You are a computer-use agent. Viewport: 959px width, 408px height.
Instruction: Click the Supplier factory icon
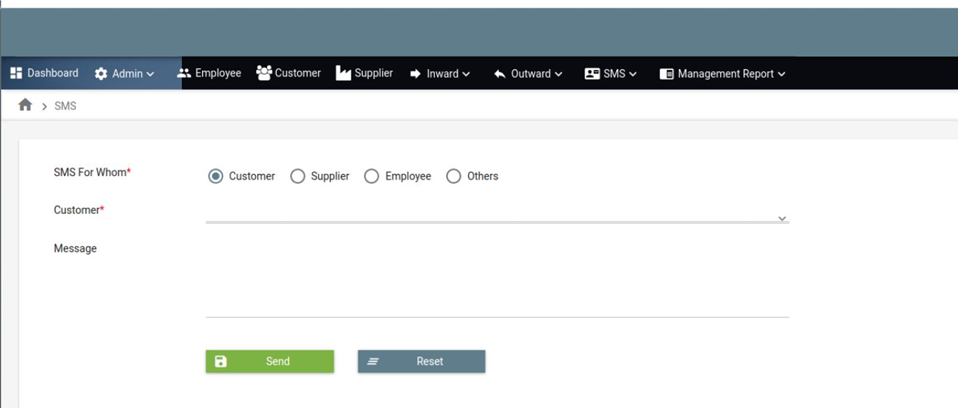coord(343,73)
